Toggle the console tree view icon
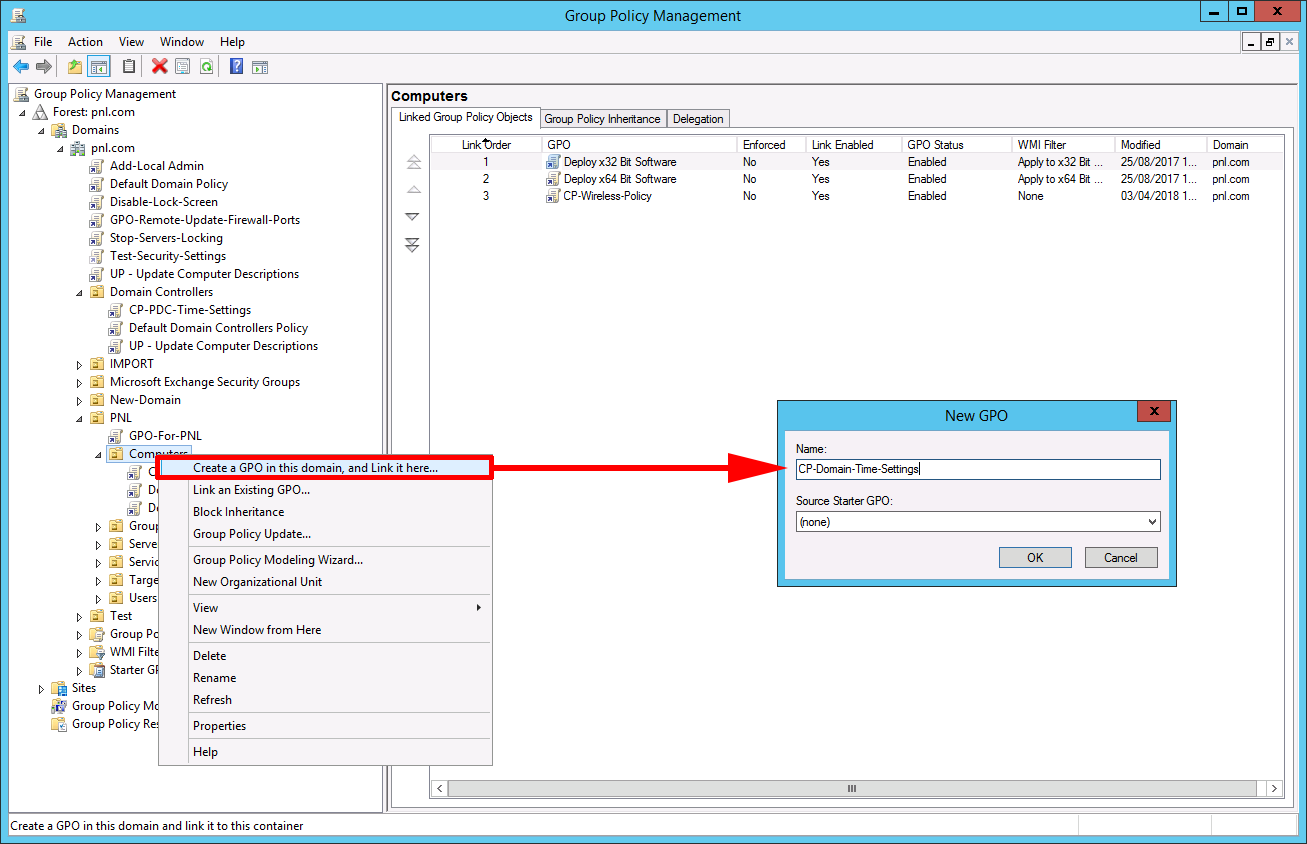This screenshot has width=1307, height=844. click(96, 66)
